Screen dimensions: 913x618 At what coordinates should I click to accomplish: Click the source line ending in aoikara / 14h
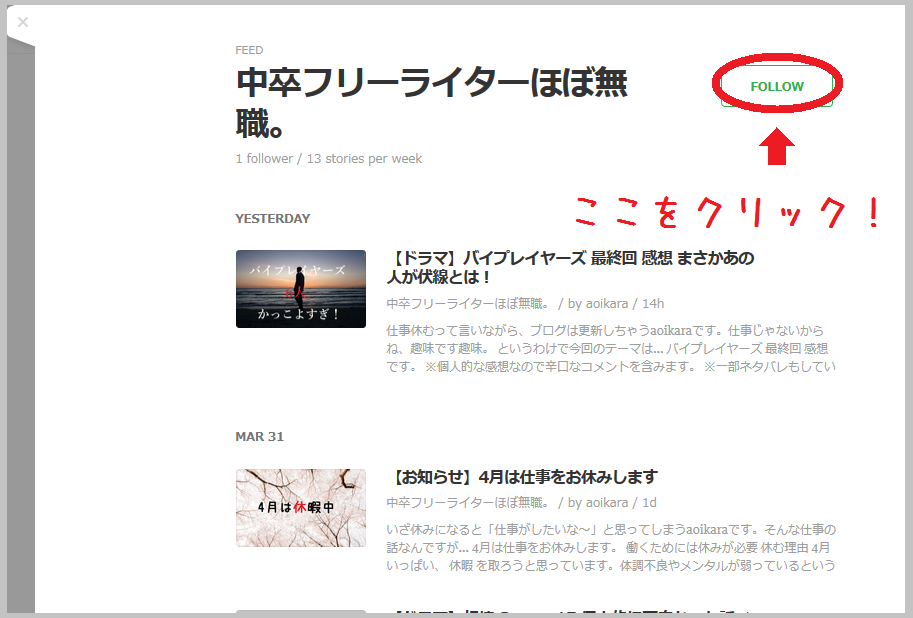pyautogui.click(x=525, y=303)
